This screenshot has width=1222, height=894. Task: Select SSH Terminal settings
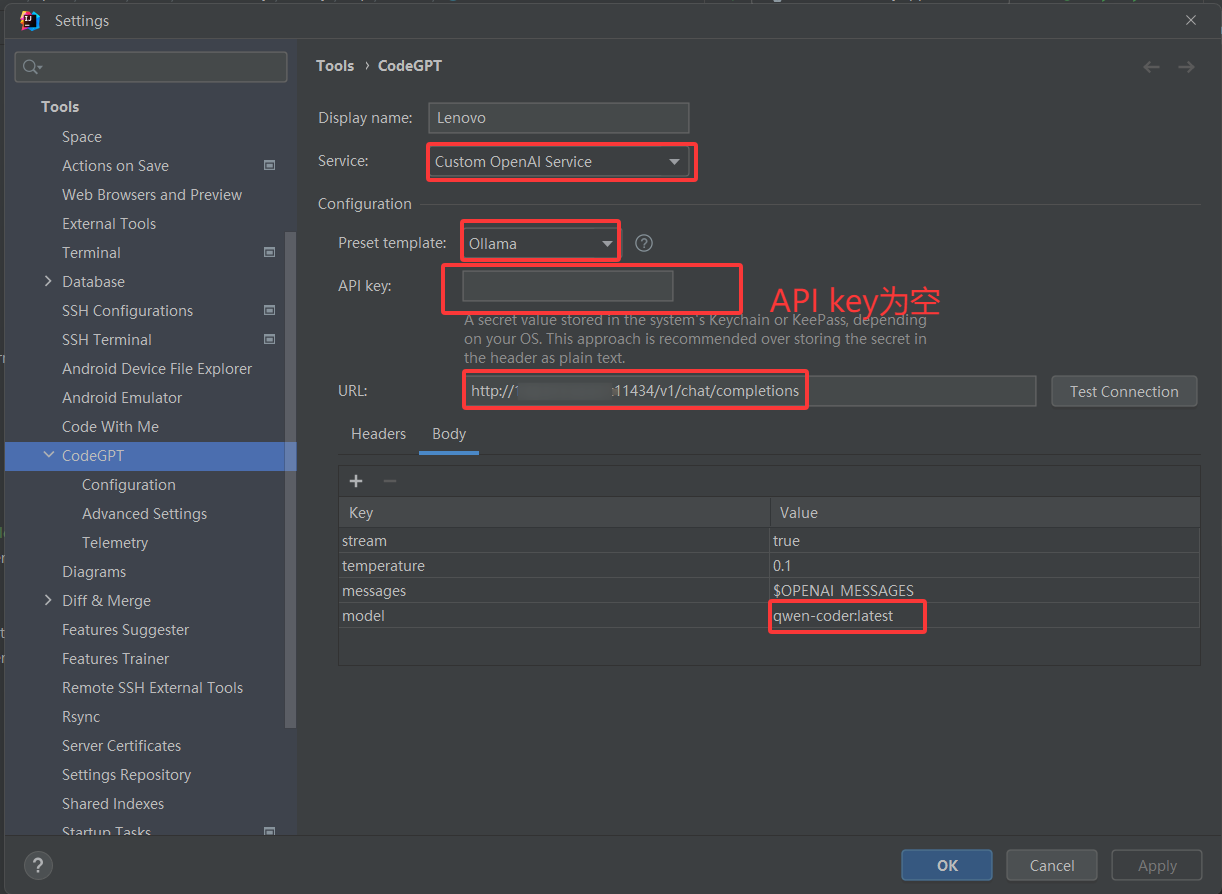pos(107,339)
